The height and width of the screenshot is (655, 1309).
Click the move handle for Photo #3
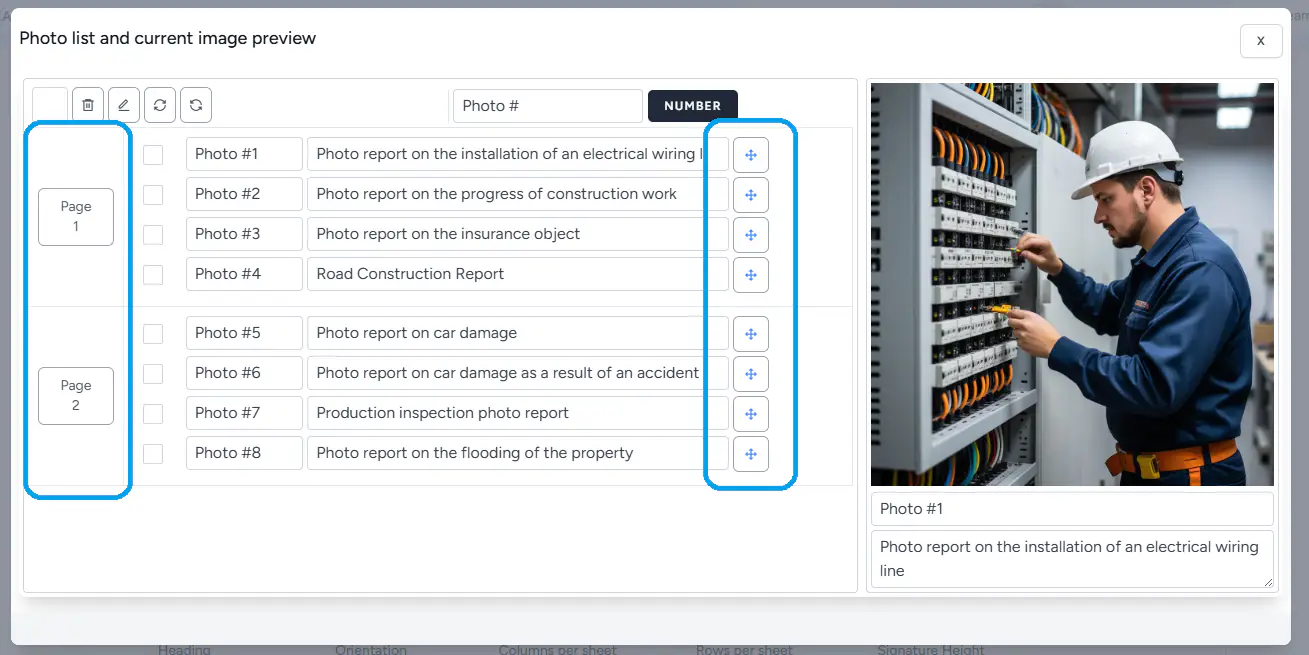tap(751, 235)
